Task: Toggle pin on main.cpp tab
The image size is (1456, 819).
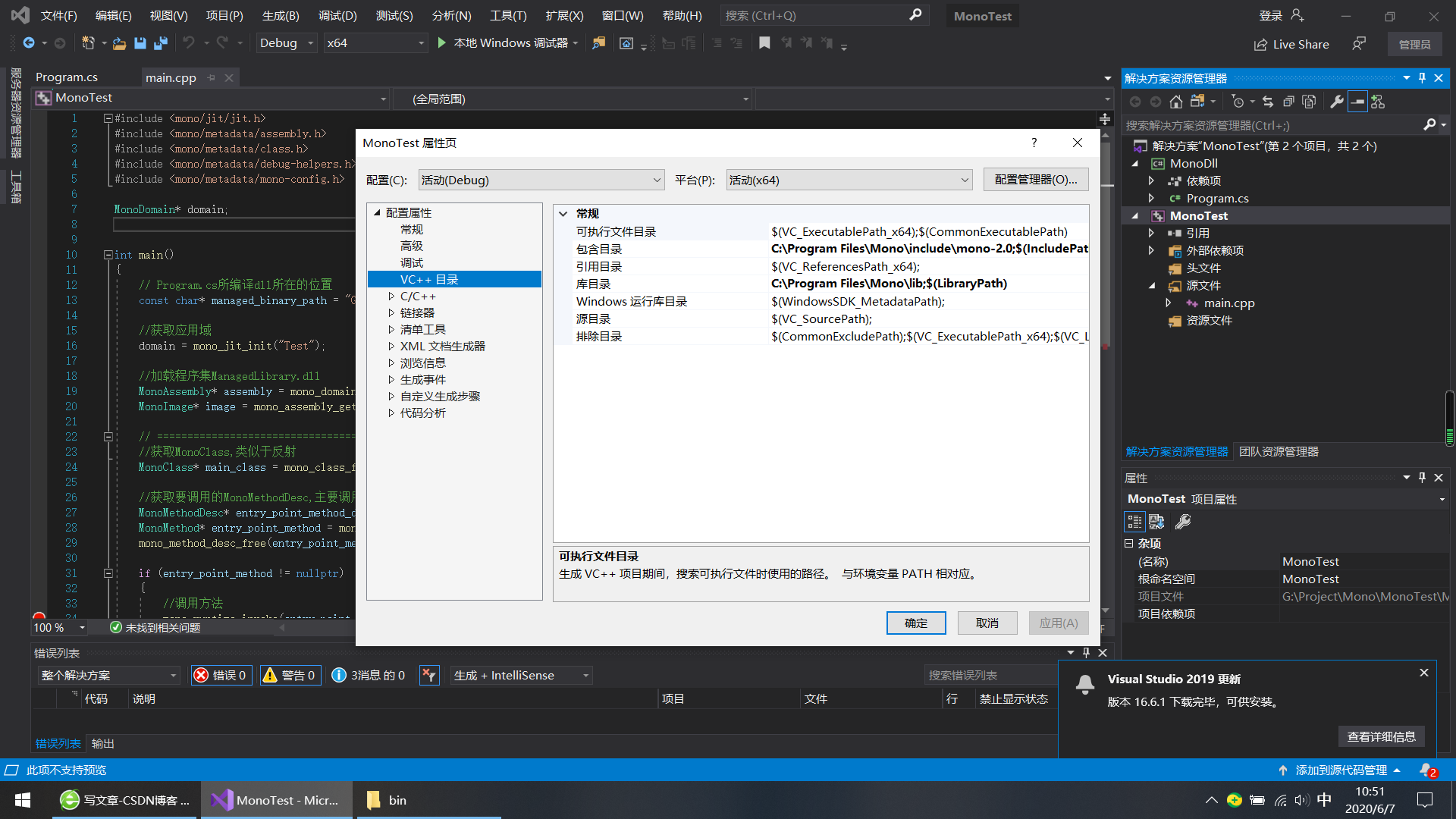Action: coord(212,77)
